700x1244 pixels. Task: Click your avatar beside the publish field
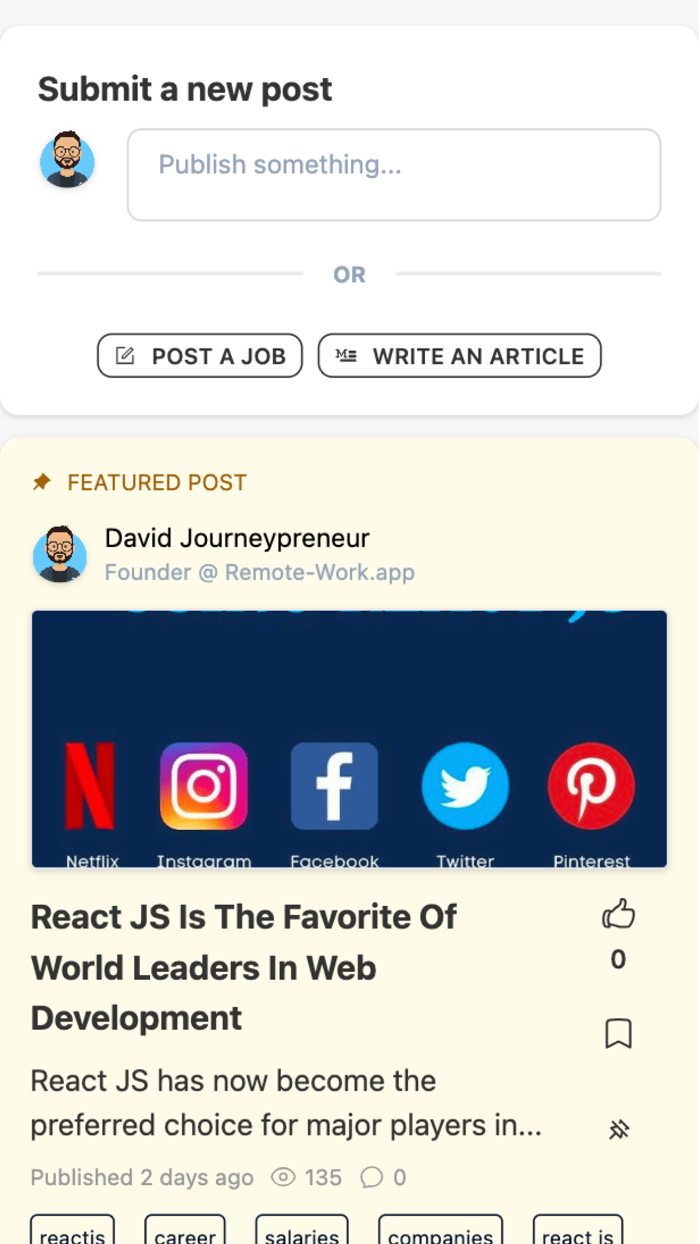click(x=66, y=161)
